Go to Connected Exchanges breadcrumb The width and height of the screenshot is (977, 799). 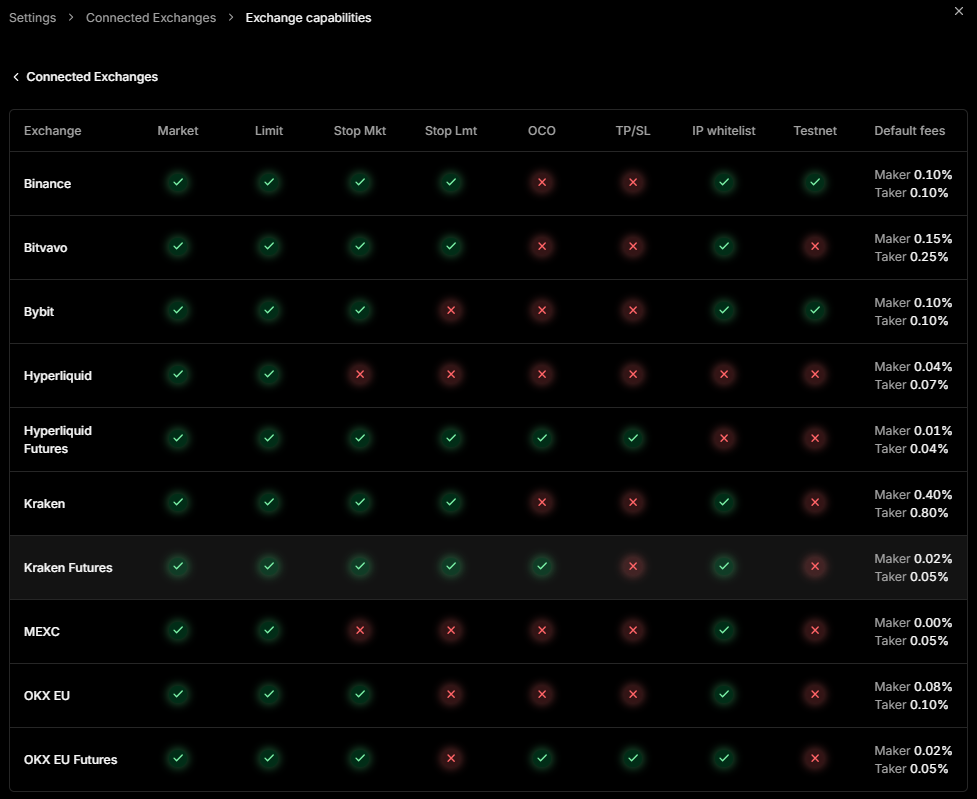click(151, 18)
